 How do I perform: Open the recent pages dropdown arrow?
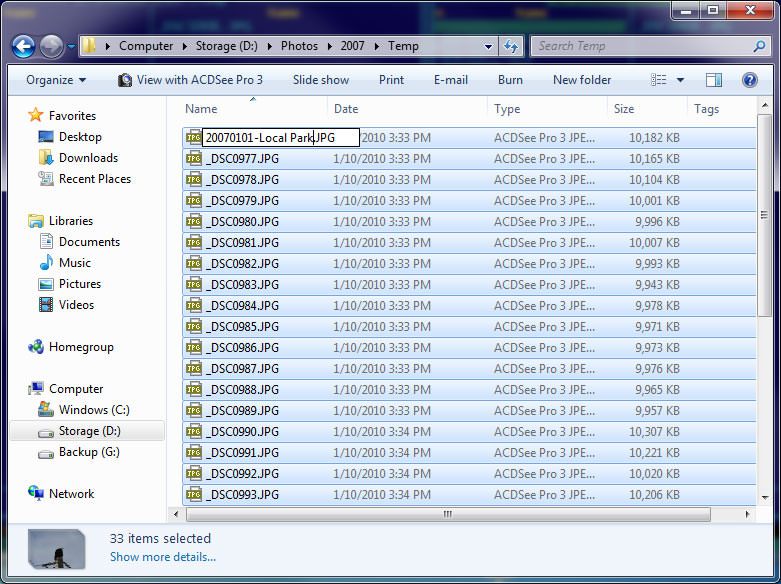point(71,46)
